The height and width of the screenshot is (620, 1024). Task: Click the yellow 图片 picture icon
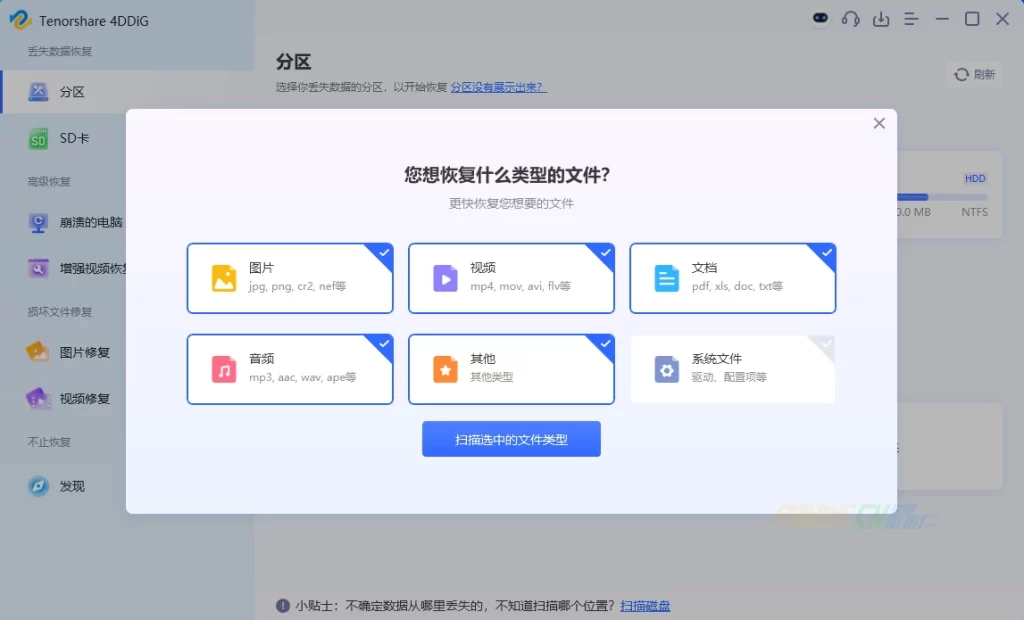pyautogui.click(x=224, y=278)
